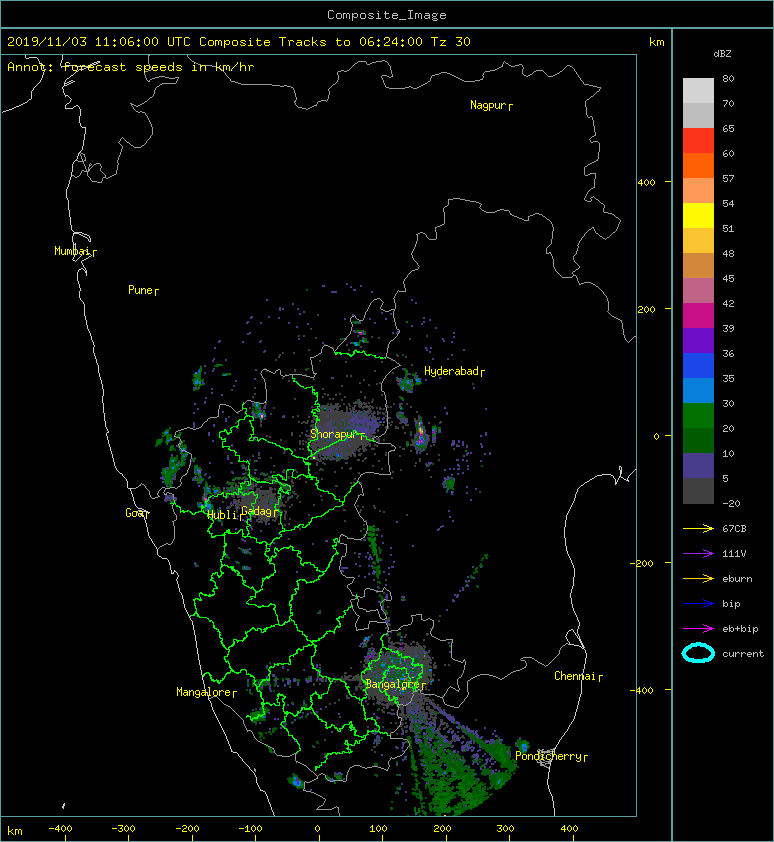Click the -400 tick on horizontal axis
The height and width of the screenshot is (842, 774).
click(60, 829)
